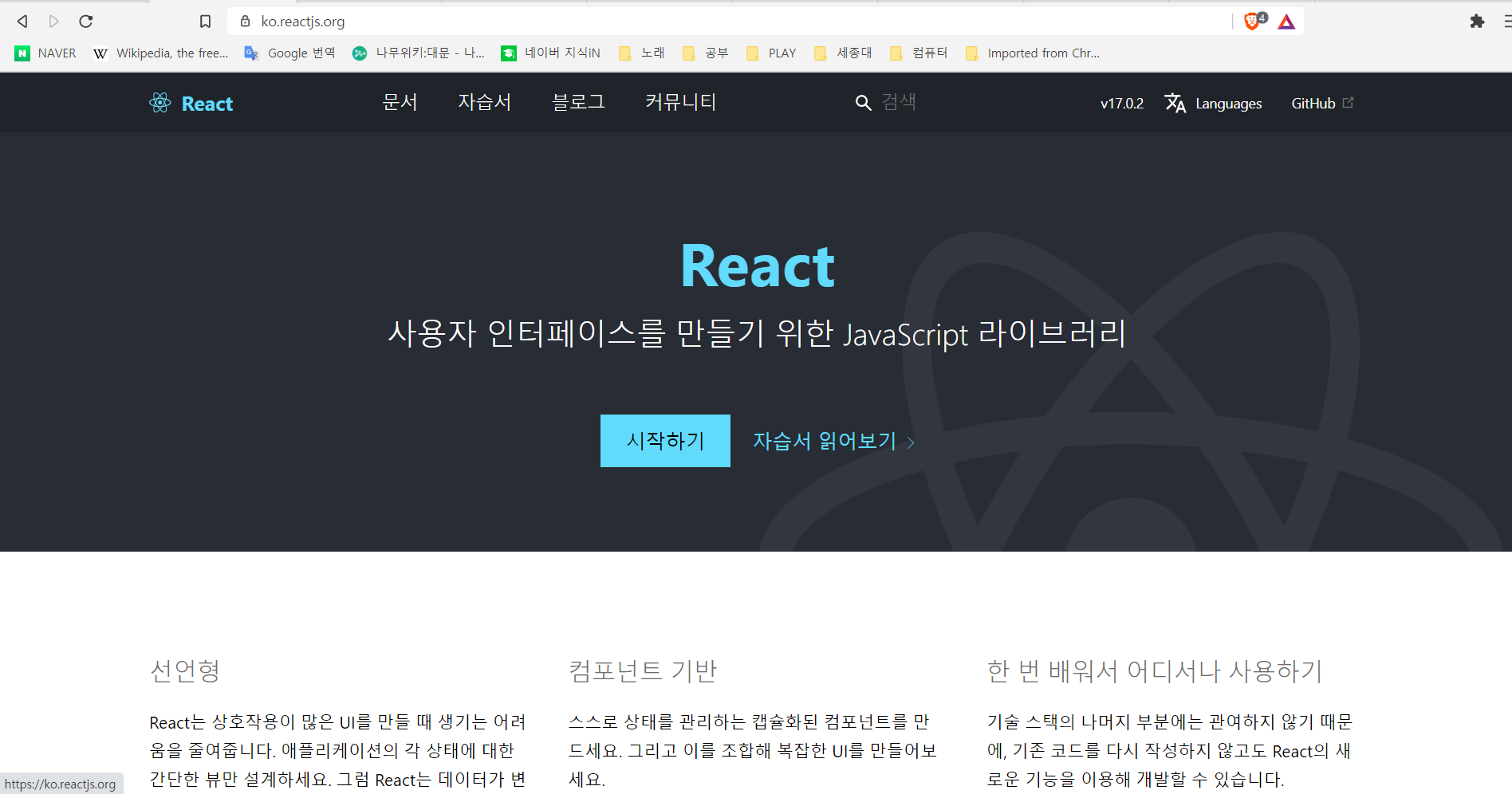This screenshot has width=1512, height=794.
Task: Click the JavaScript 라이브러리 subtitle text
Action: tap(984, 333)
